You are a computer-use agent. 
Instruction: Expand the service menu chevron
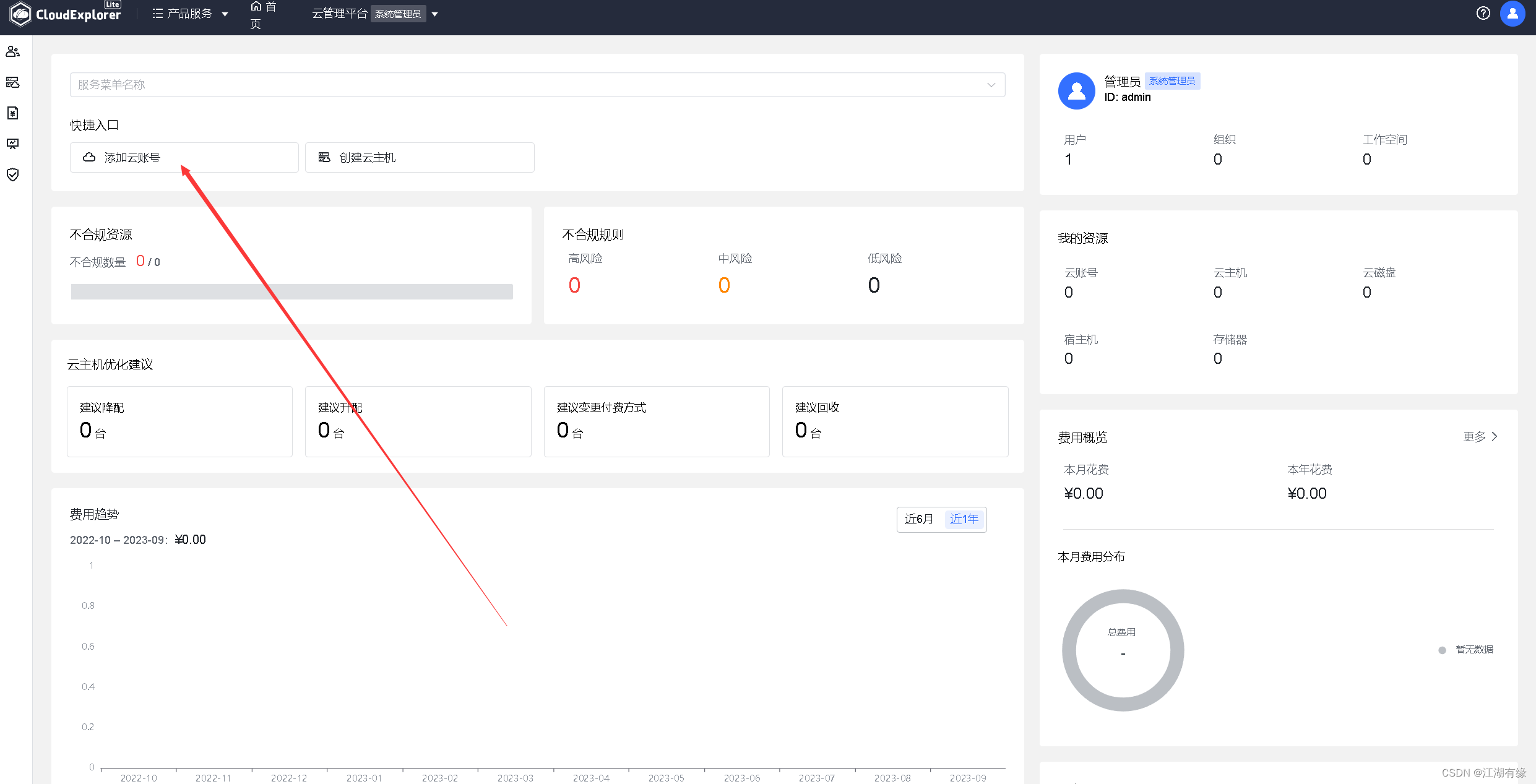(991, 85)
